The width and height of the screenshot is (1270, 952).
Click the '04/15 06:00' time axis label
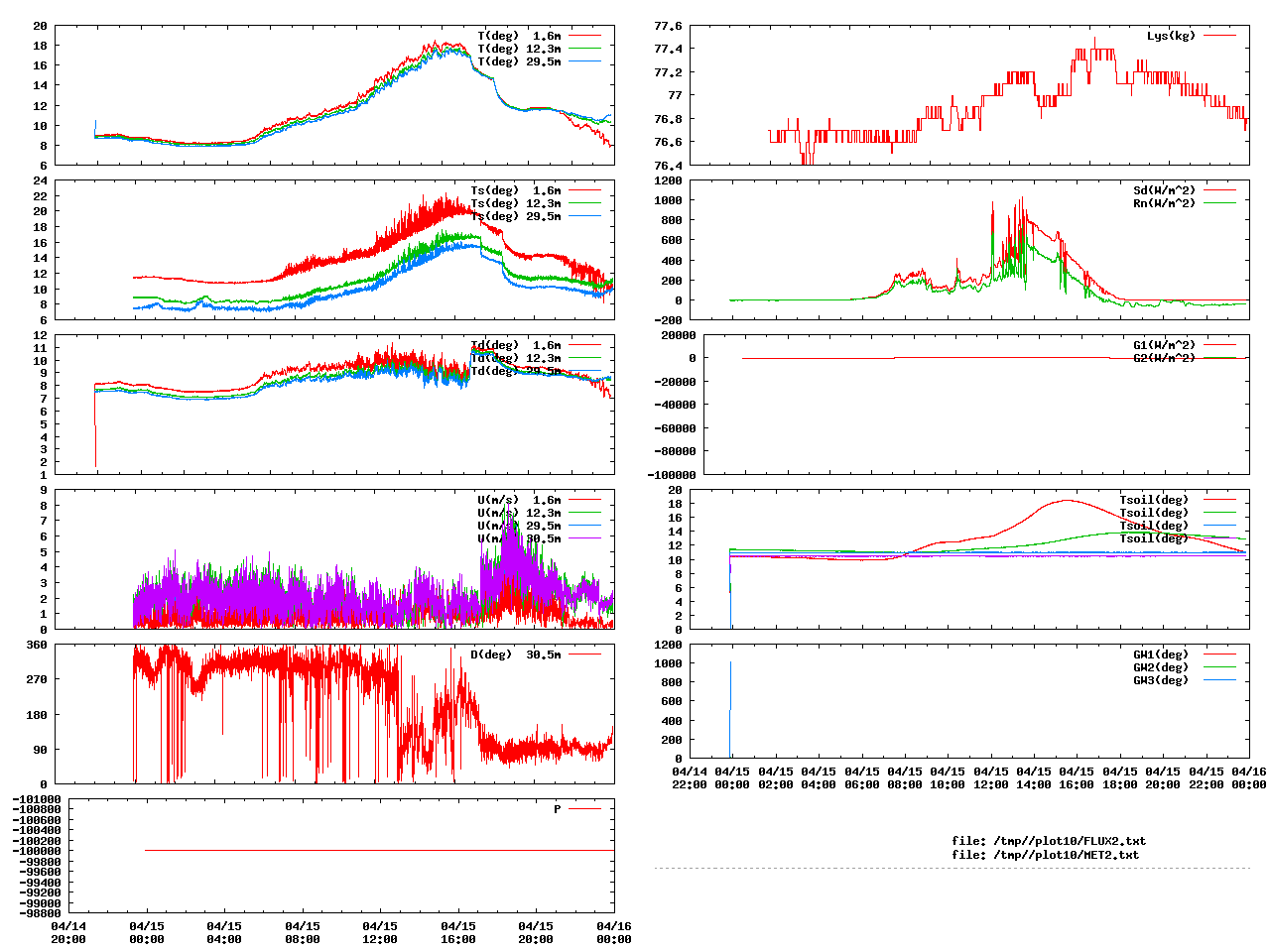tap(862, 777)
